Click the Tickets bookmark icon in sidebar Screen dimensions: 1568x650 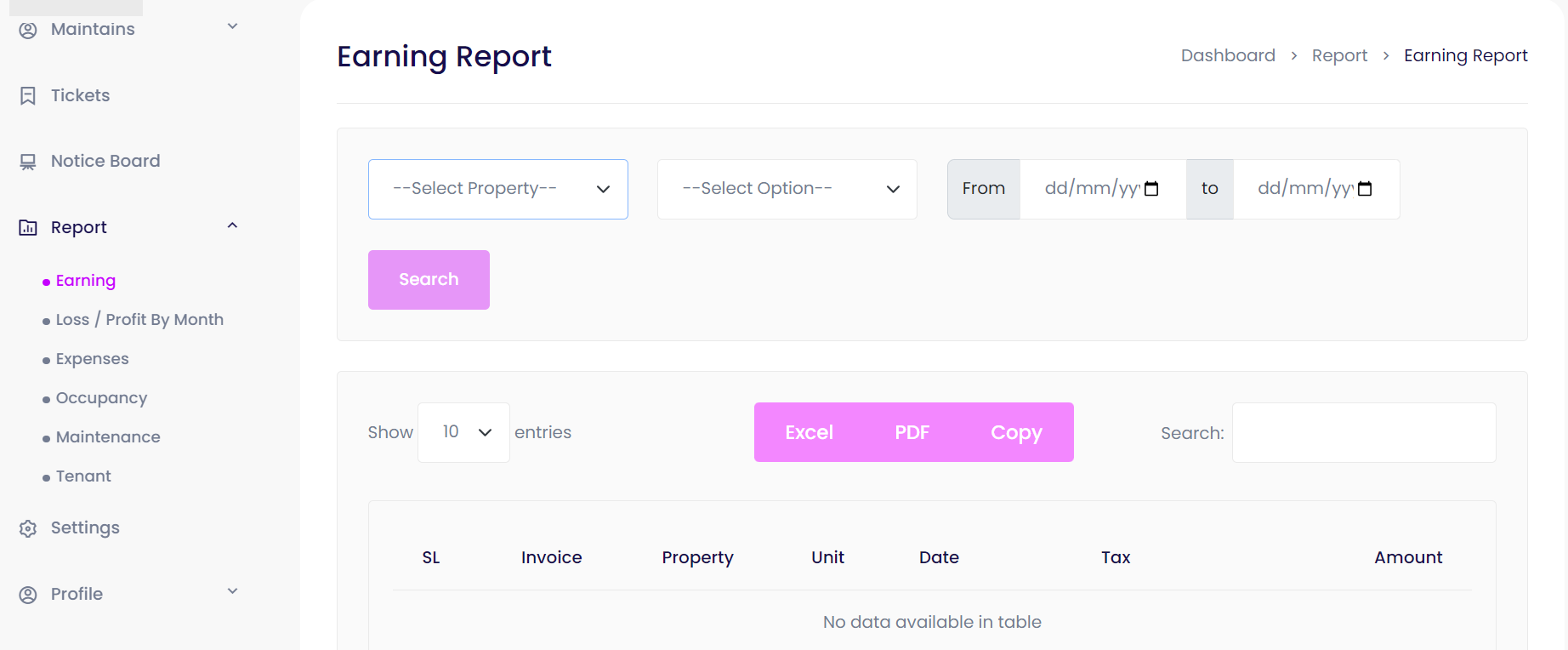click(28, 96)
